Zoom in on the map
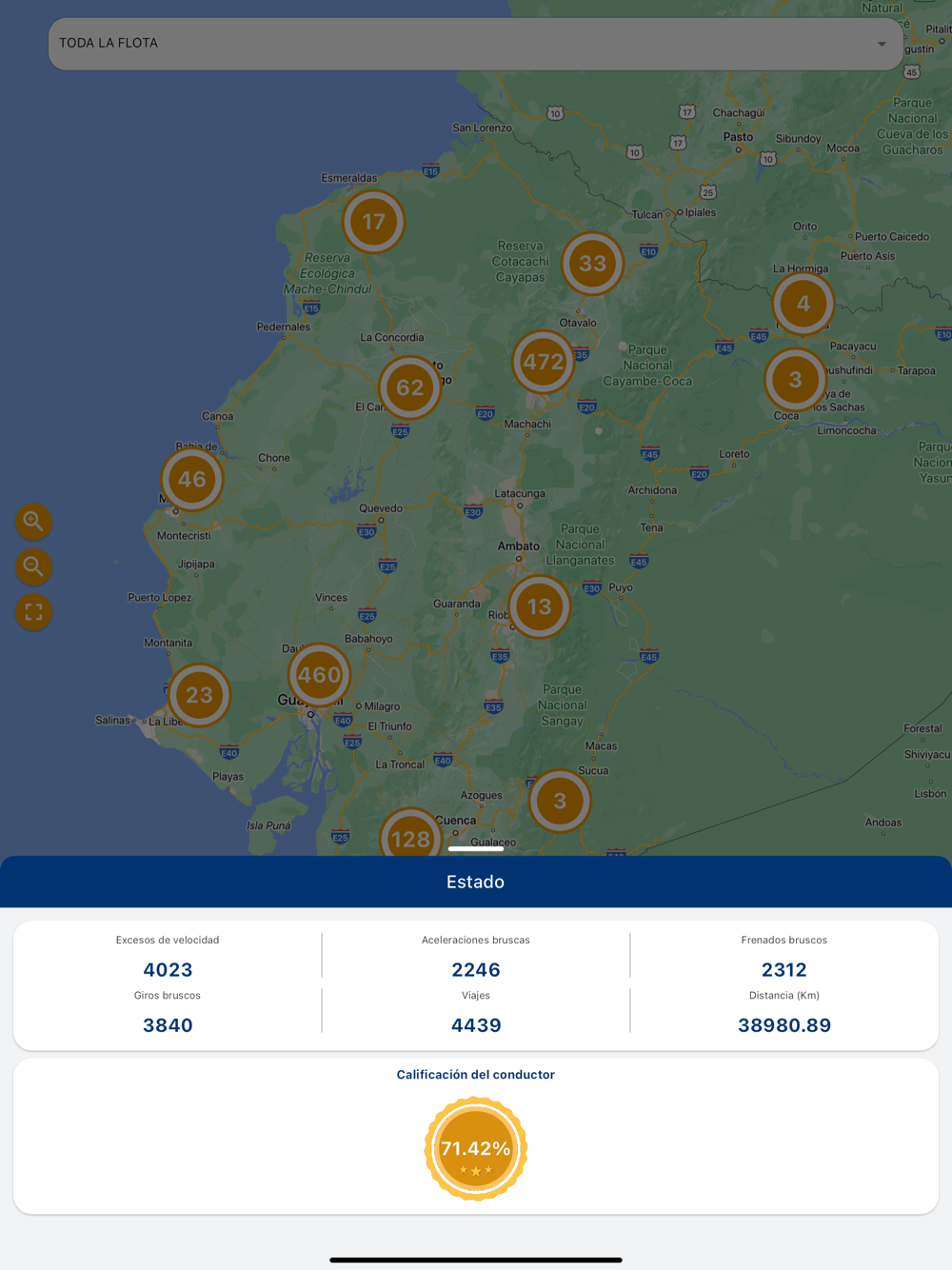952x1270 pixels. [33, 521]
